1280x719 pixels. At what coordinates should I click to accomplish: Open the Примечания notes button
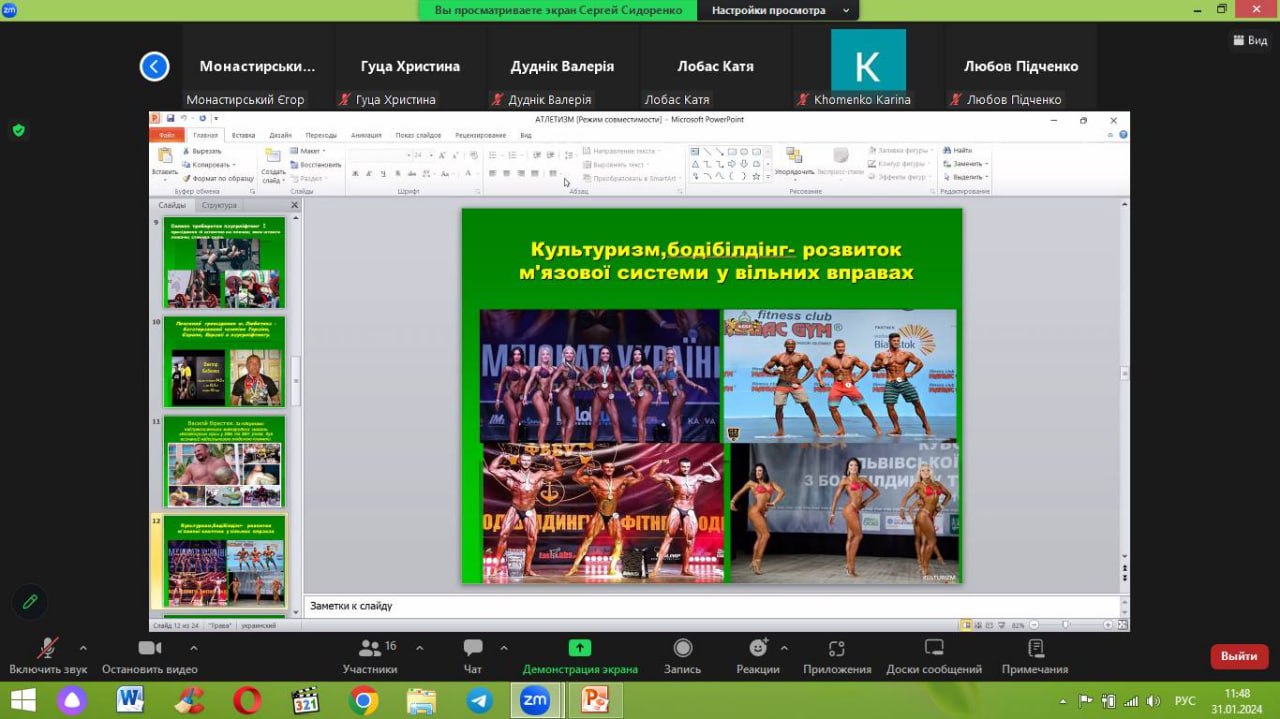click(1035, 656)
